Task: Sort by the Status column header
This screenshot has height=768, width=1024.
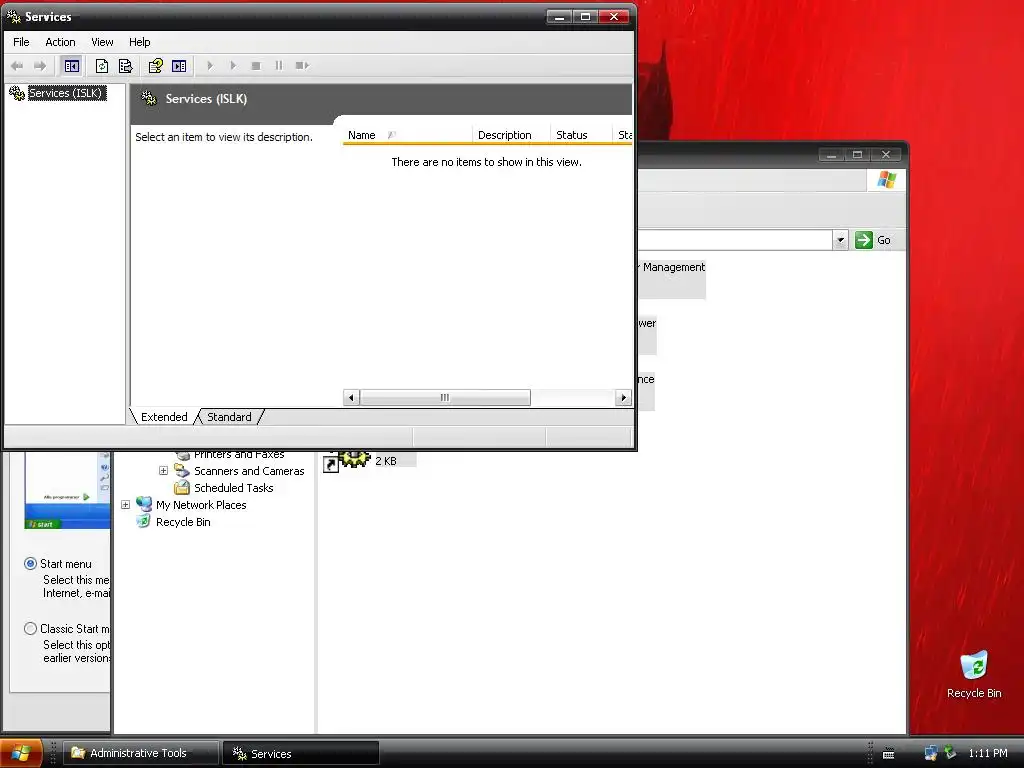Action: point(581,135)
